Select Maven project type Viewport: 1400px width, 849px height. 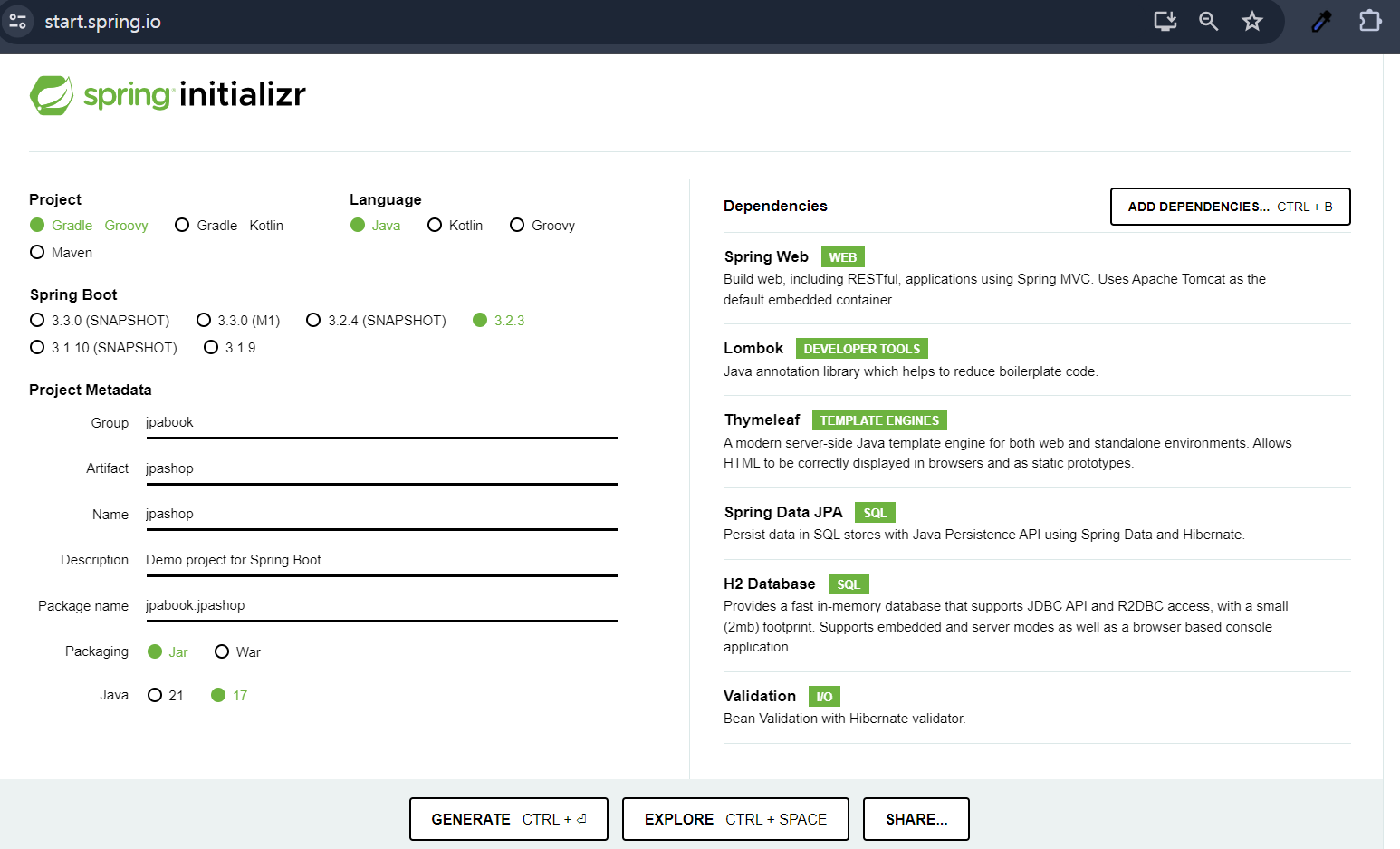pyautogui.click(x=61, y=253)
